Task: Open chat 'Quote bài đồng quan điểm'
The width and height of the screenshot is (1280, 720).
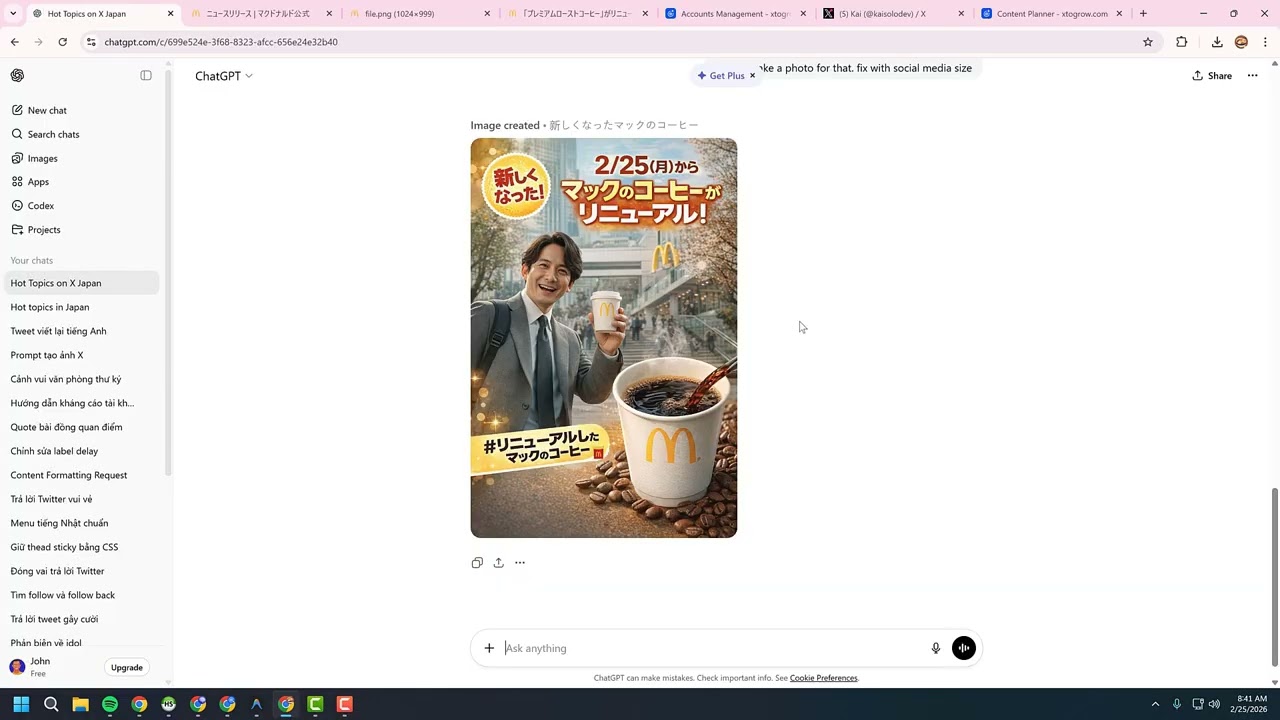Action: (x=82, y=427)
